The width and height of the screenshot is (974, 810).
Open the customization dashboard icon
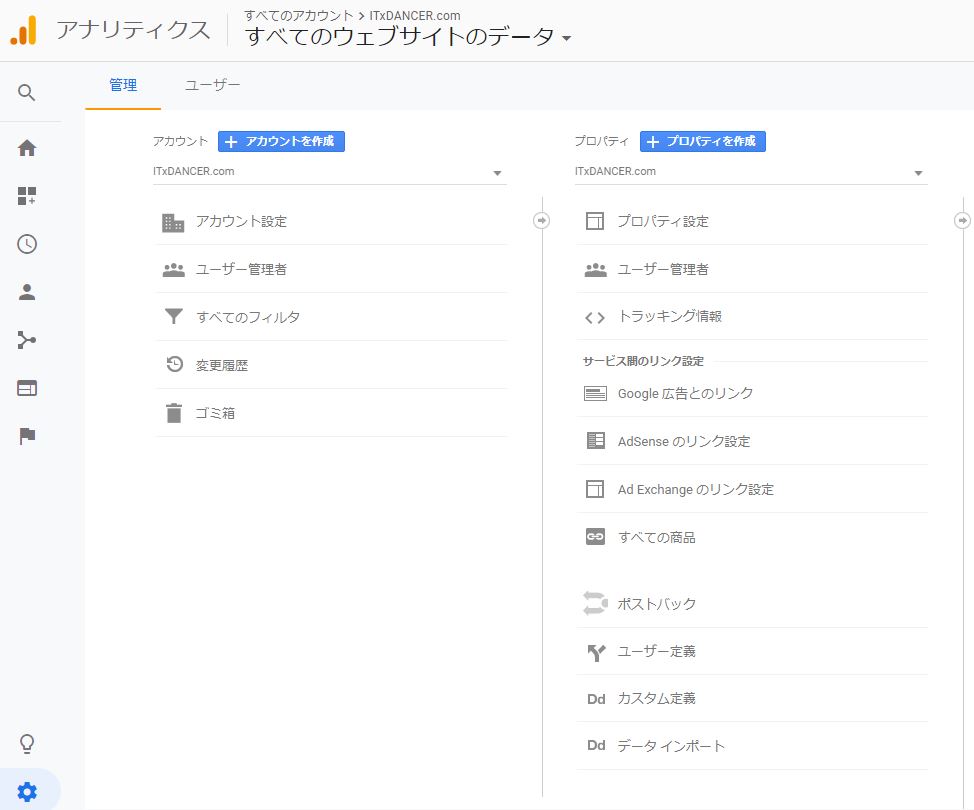tap(27, 196)
